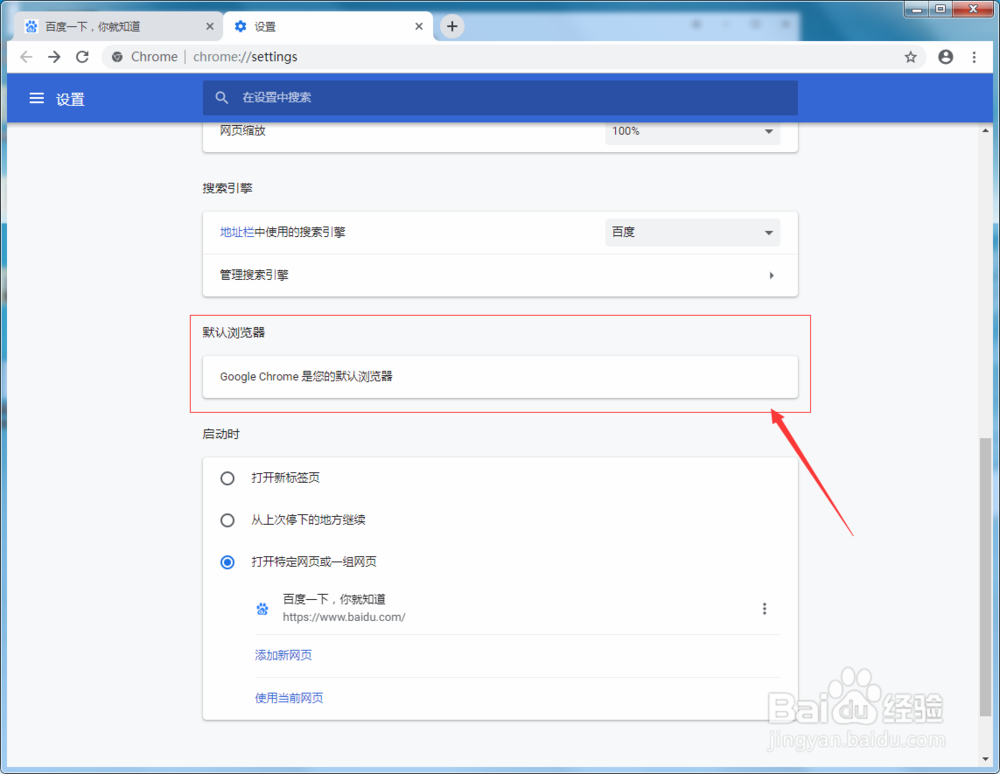Screen dimensions: 1000x774
Task: Select 打开新标签页 radio option
Action: click(227, 478)
